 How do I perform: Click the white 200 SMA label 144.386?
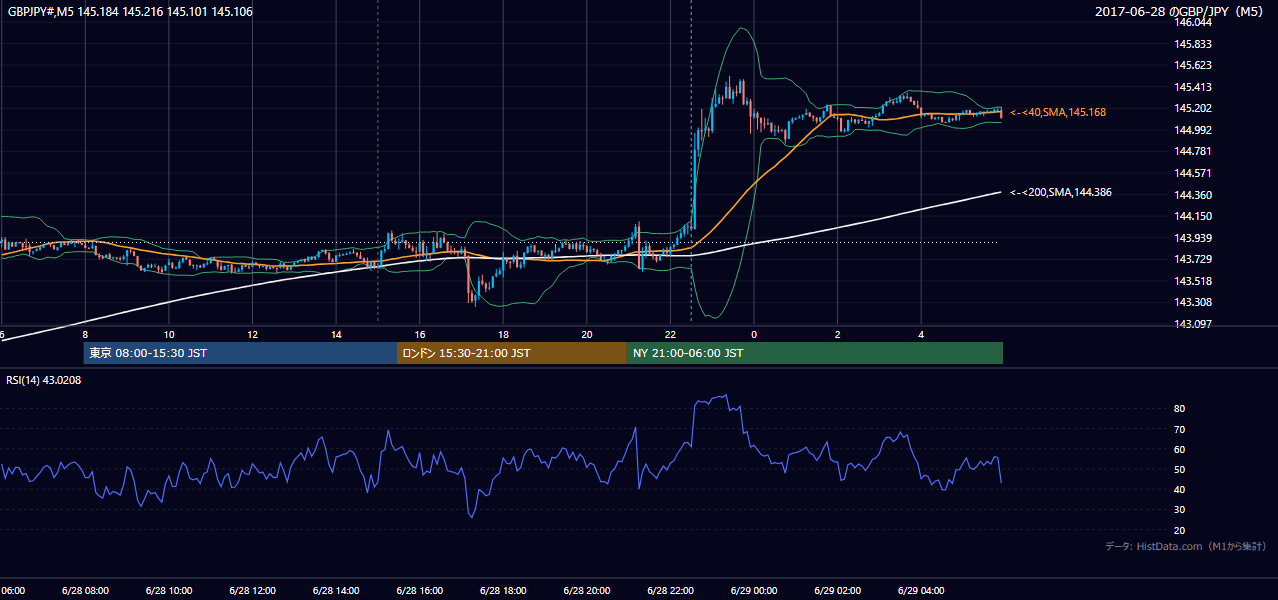pos(1061,192)
